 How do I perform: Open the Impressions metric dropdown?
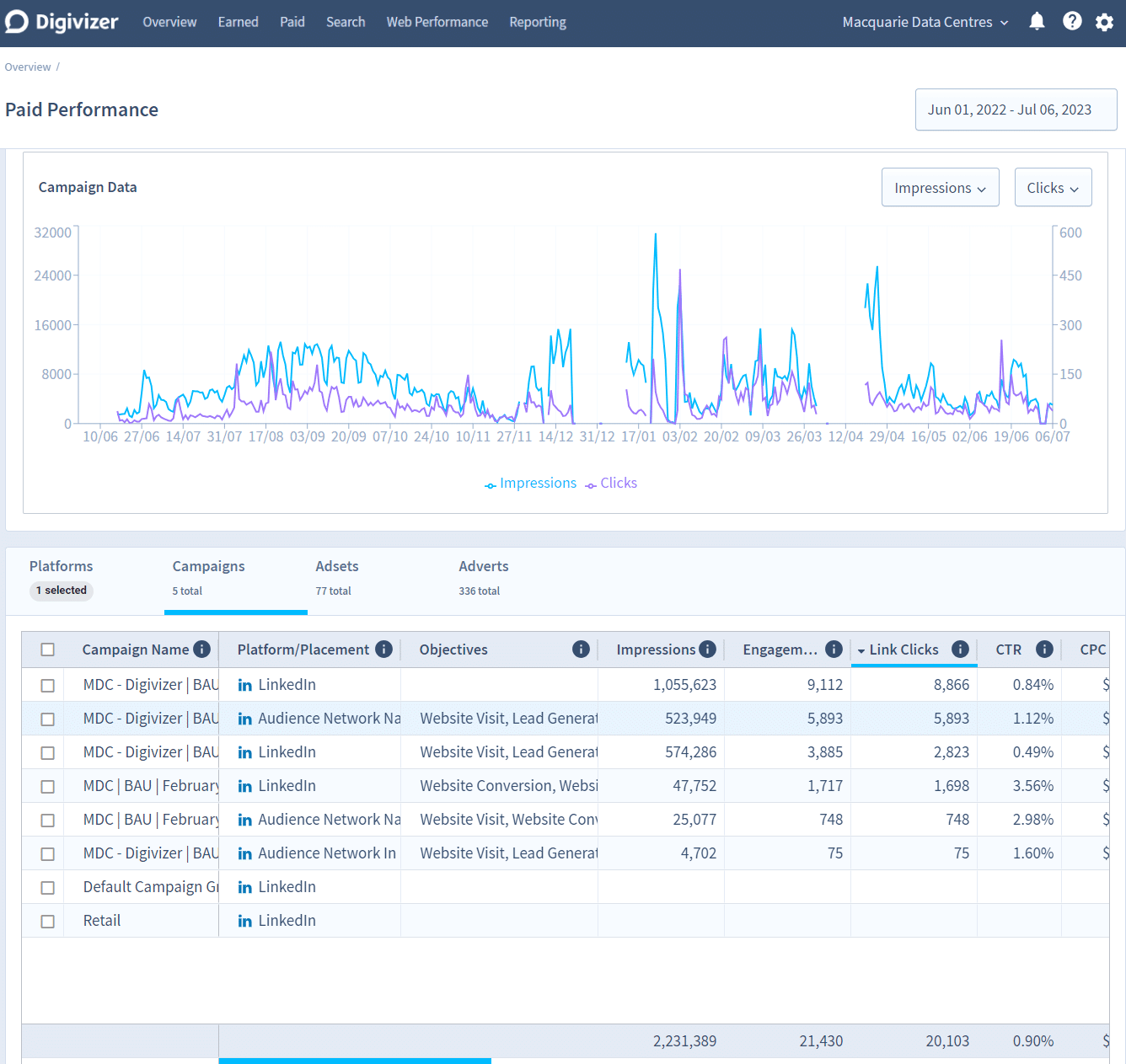pyautogui.click(x=941, y=187)
